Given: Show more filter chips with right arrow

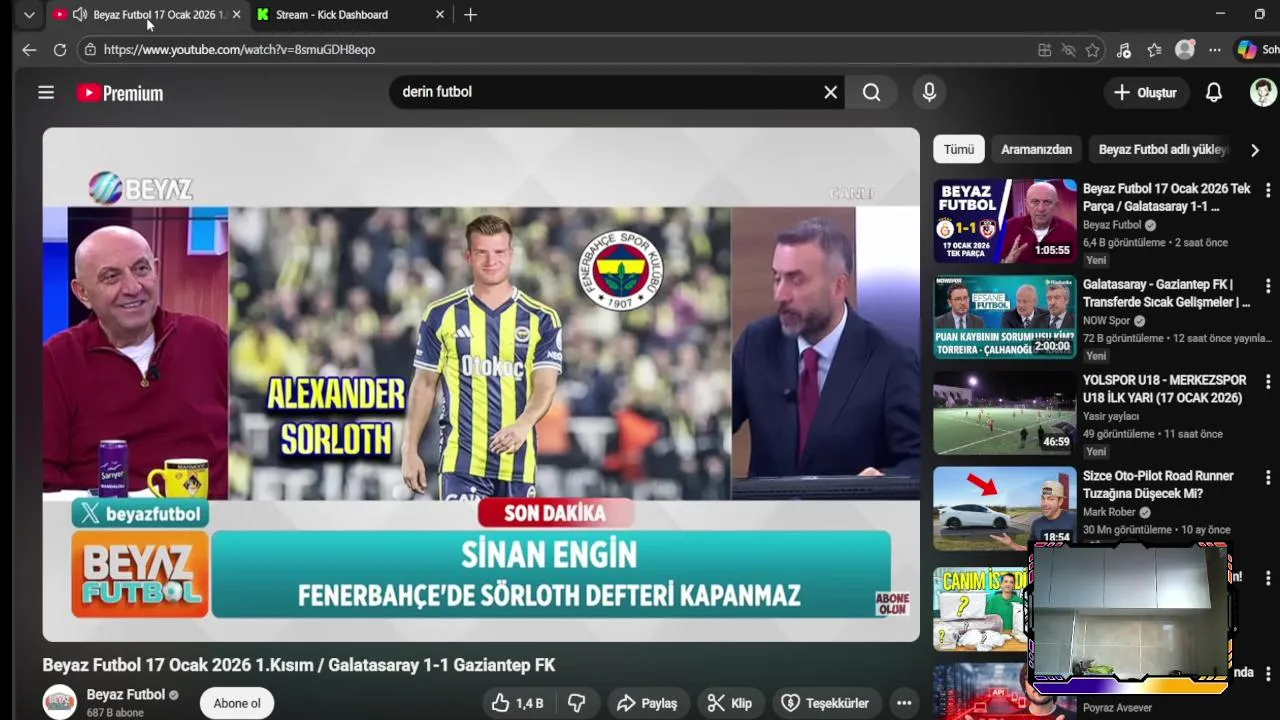Looking at the screenshot, I should pyautogui.click(x=1254, y=150).
